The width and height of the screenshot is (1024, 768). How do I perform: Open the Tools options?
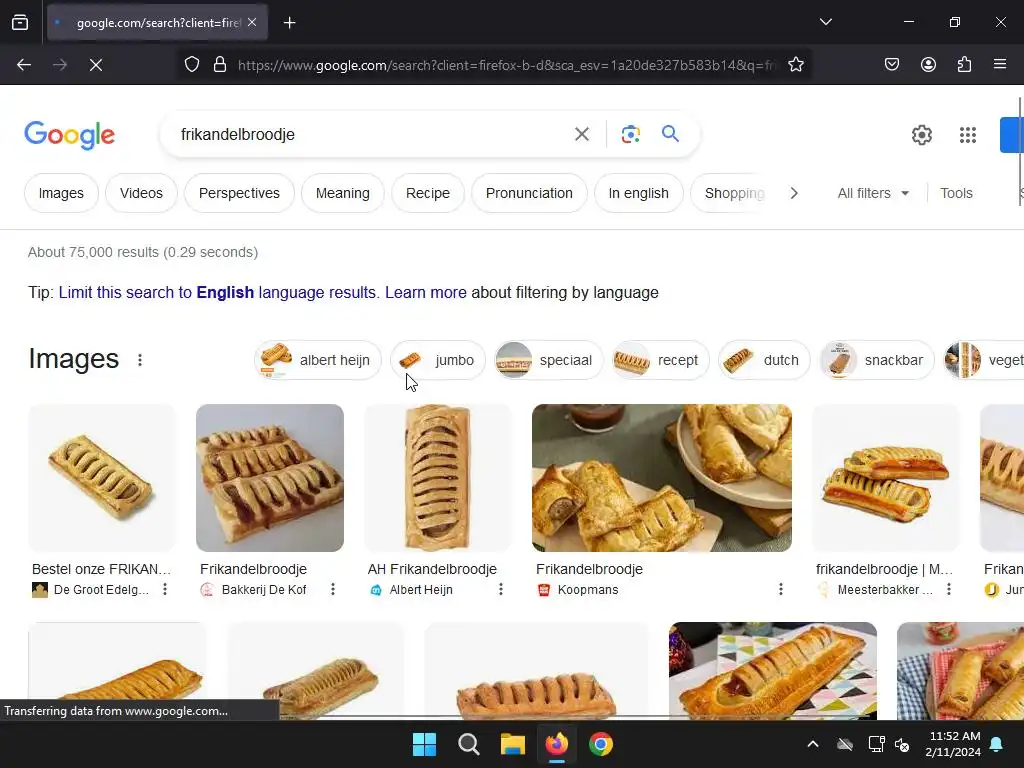click(x=956, y=193)
